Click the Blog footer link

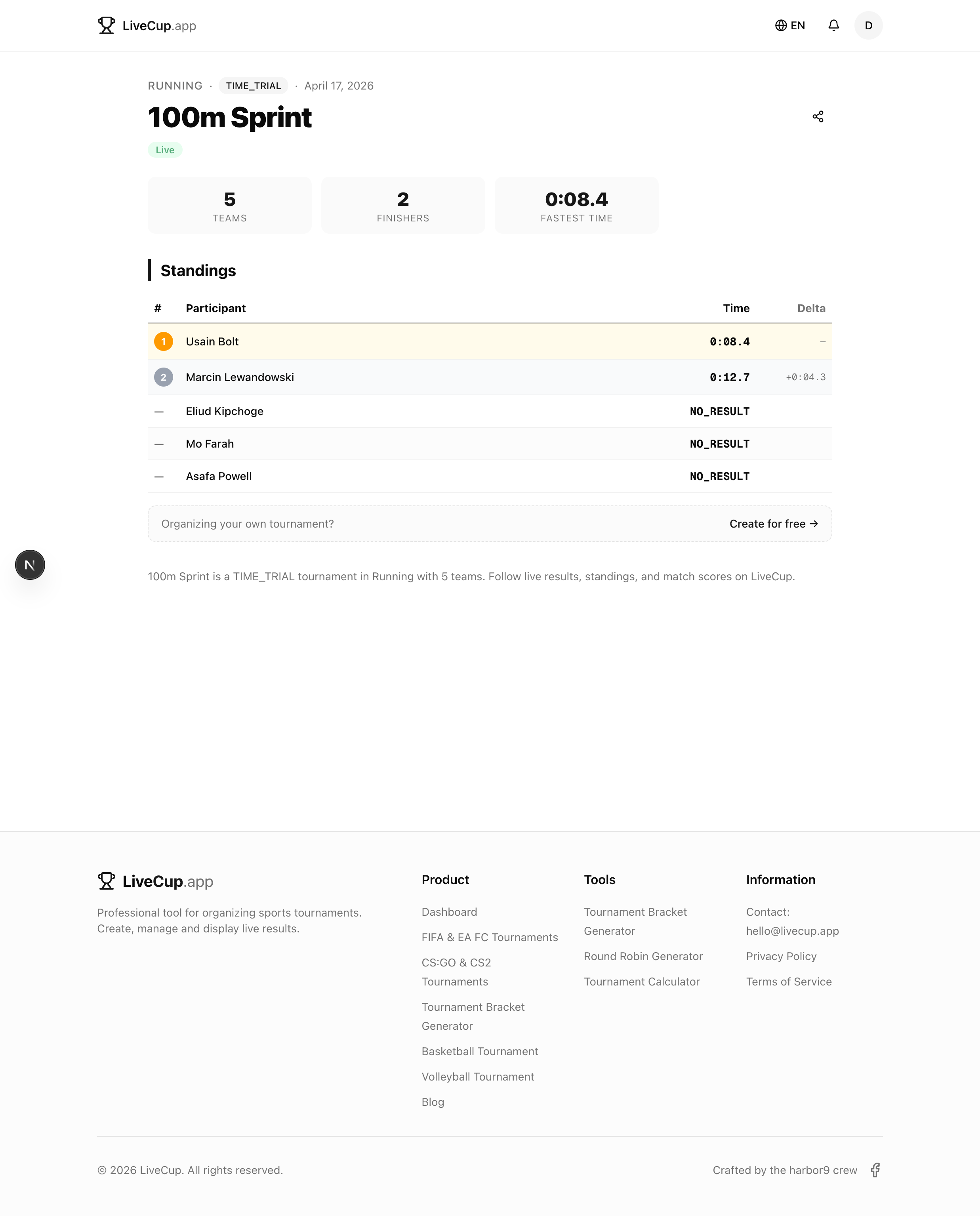point(433,1102)
